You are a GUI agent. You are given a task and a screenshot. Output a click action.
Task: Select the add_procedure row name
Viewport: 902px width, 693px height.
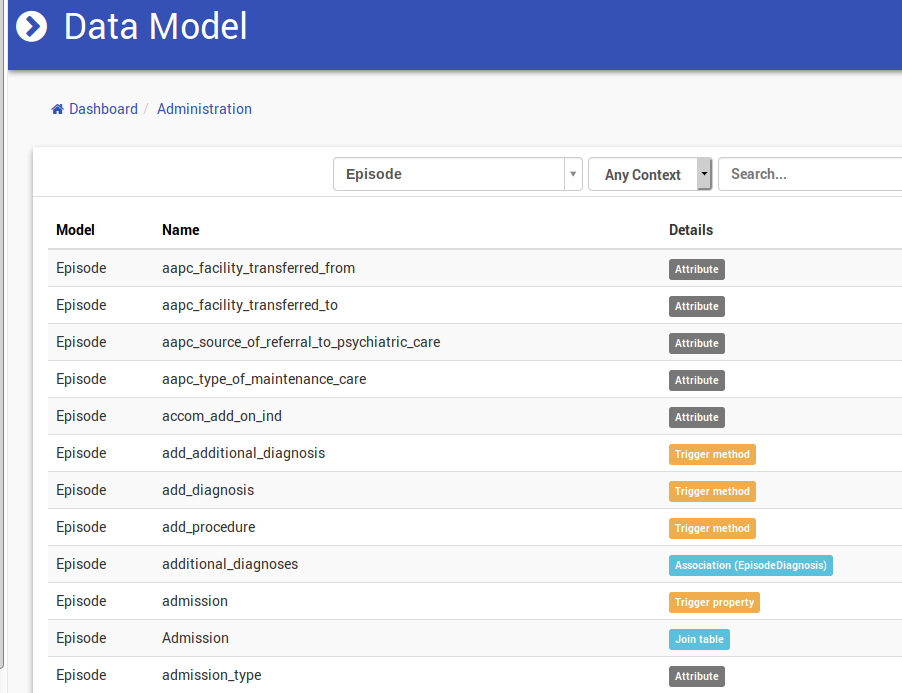tap(208, 527)
